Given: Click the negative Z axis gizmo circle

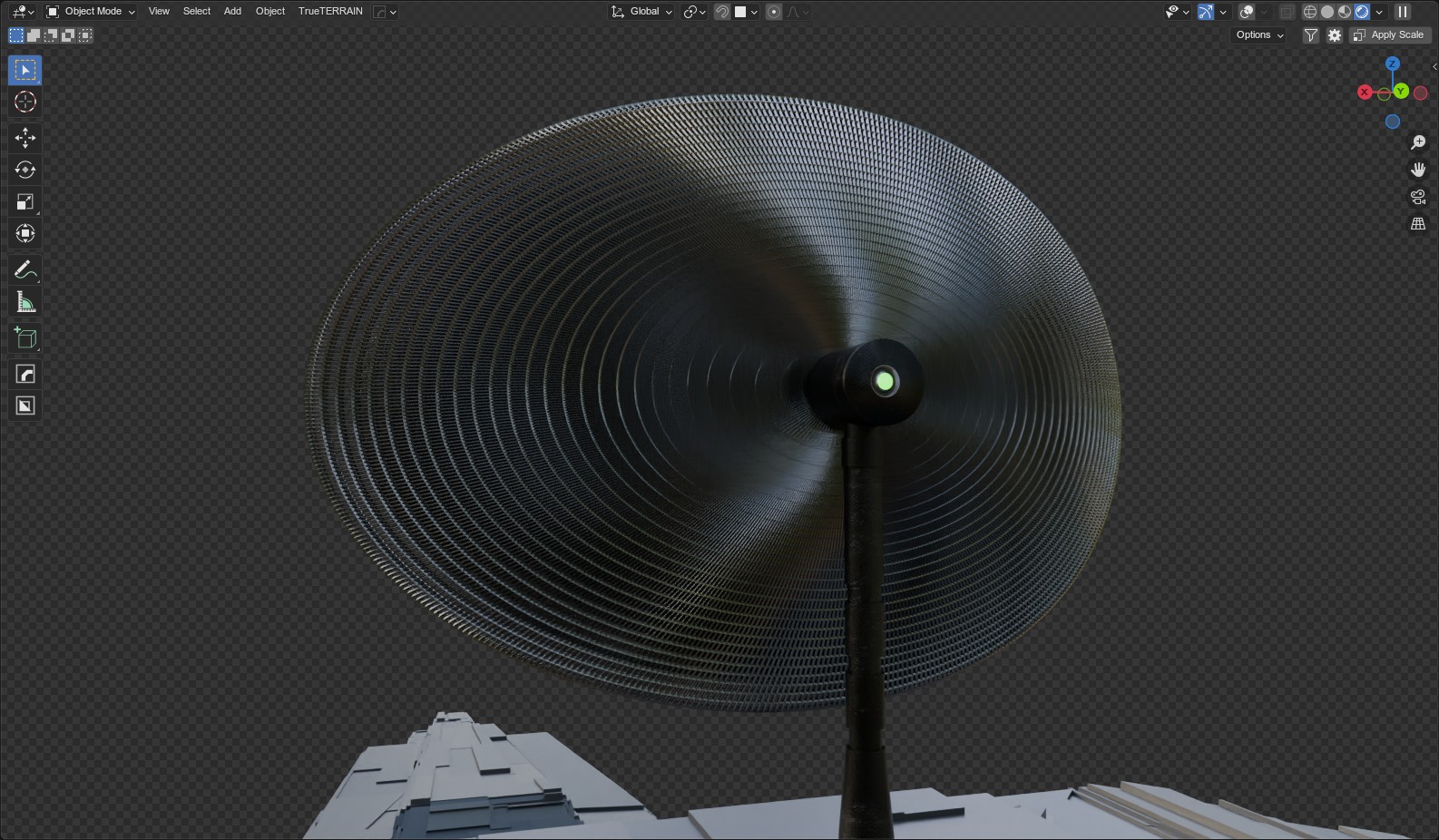Looking at the screenshot, I should 1393,122.
